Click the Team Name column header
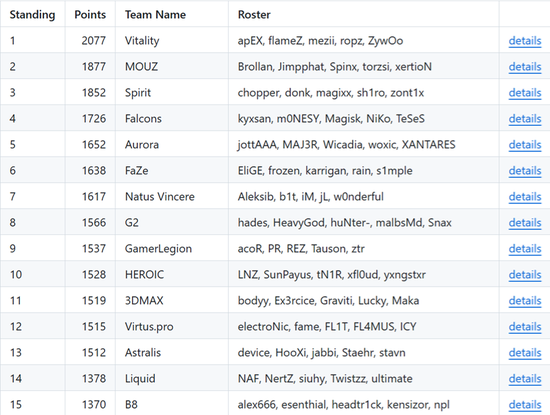 [155, 14]
